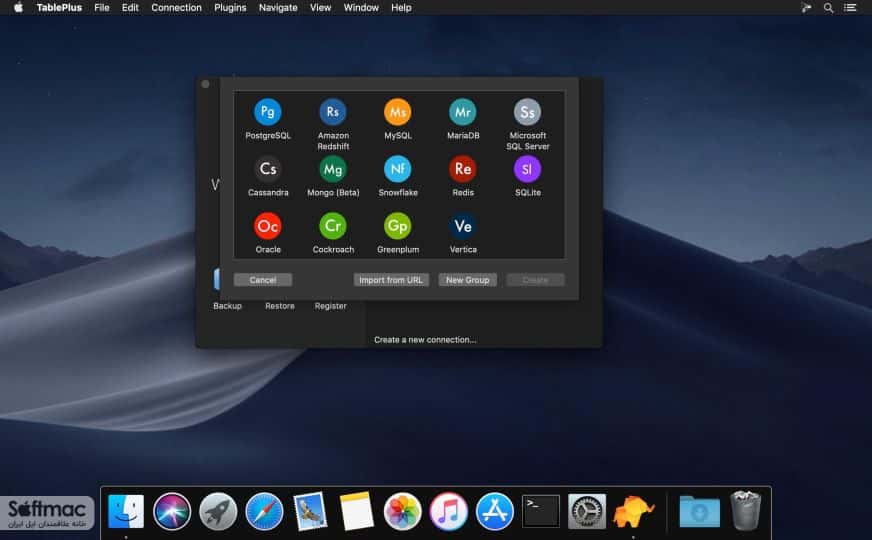Open the File menu

tap(102, 8)
